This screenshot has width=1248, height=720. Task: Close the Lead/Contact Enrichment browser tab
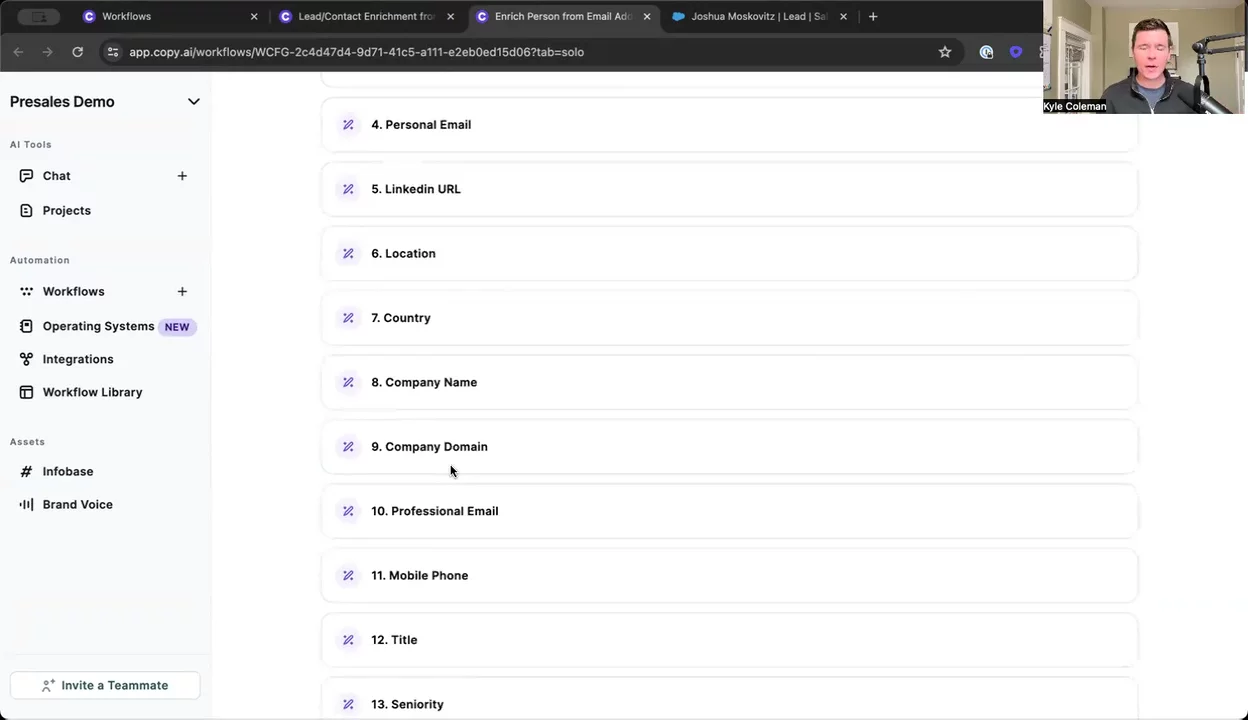pos(450,17)
